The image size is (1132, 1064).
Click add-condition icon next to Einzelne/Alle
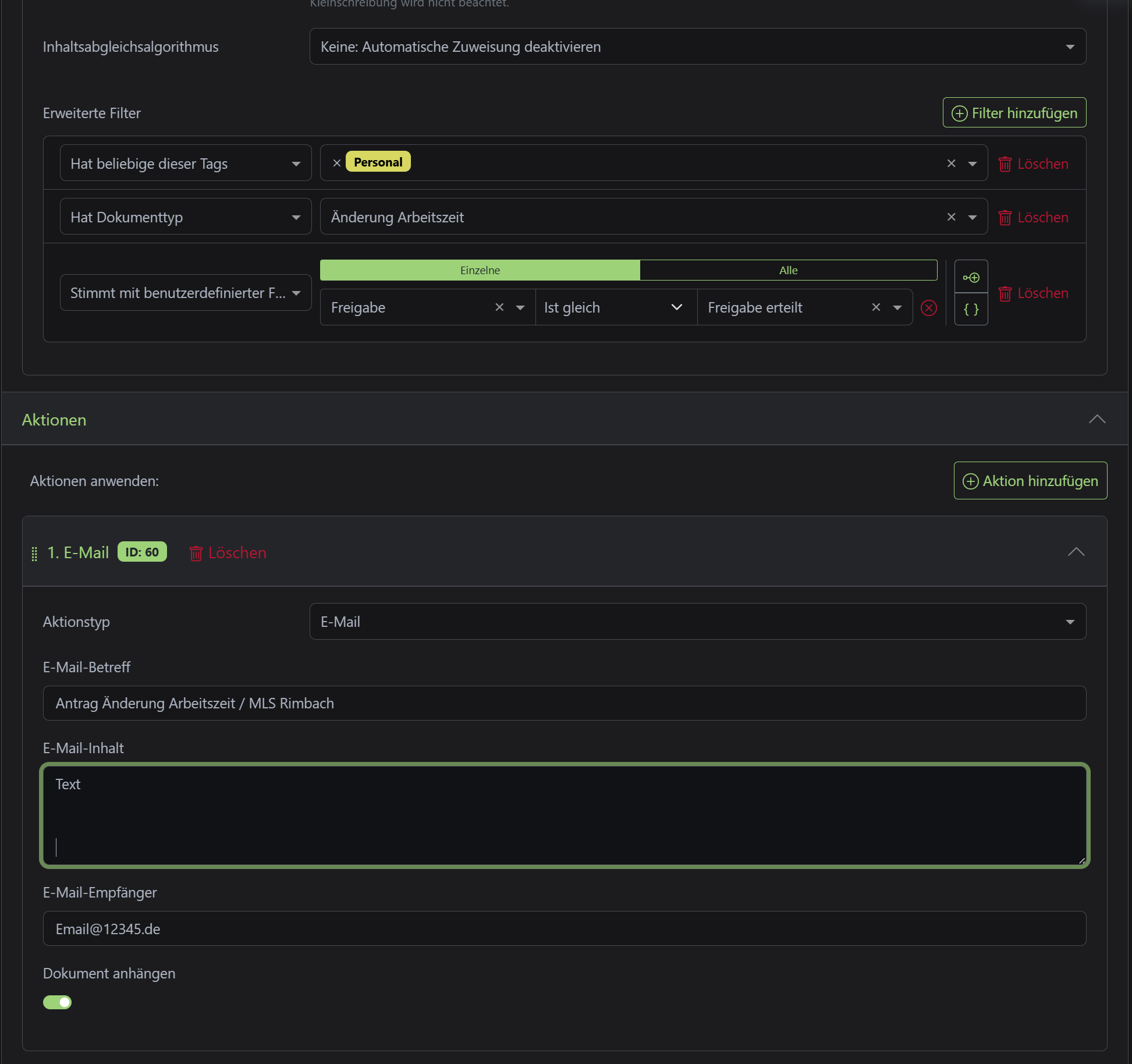click(971, 277)
